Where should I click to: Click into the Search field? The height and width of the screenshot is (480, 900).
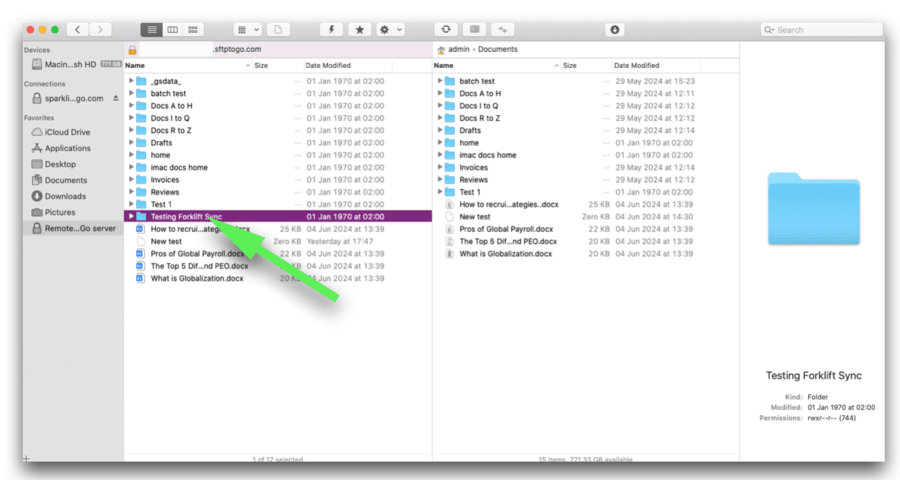click(822, 29)
